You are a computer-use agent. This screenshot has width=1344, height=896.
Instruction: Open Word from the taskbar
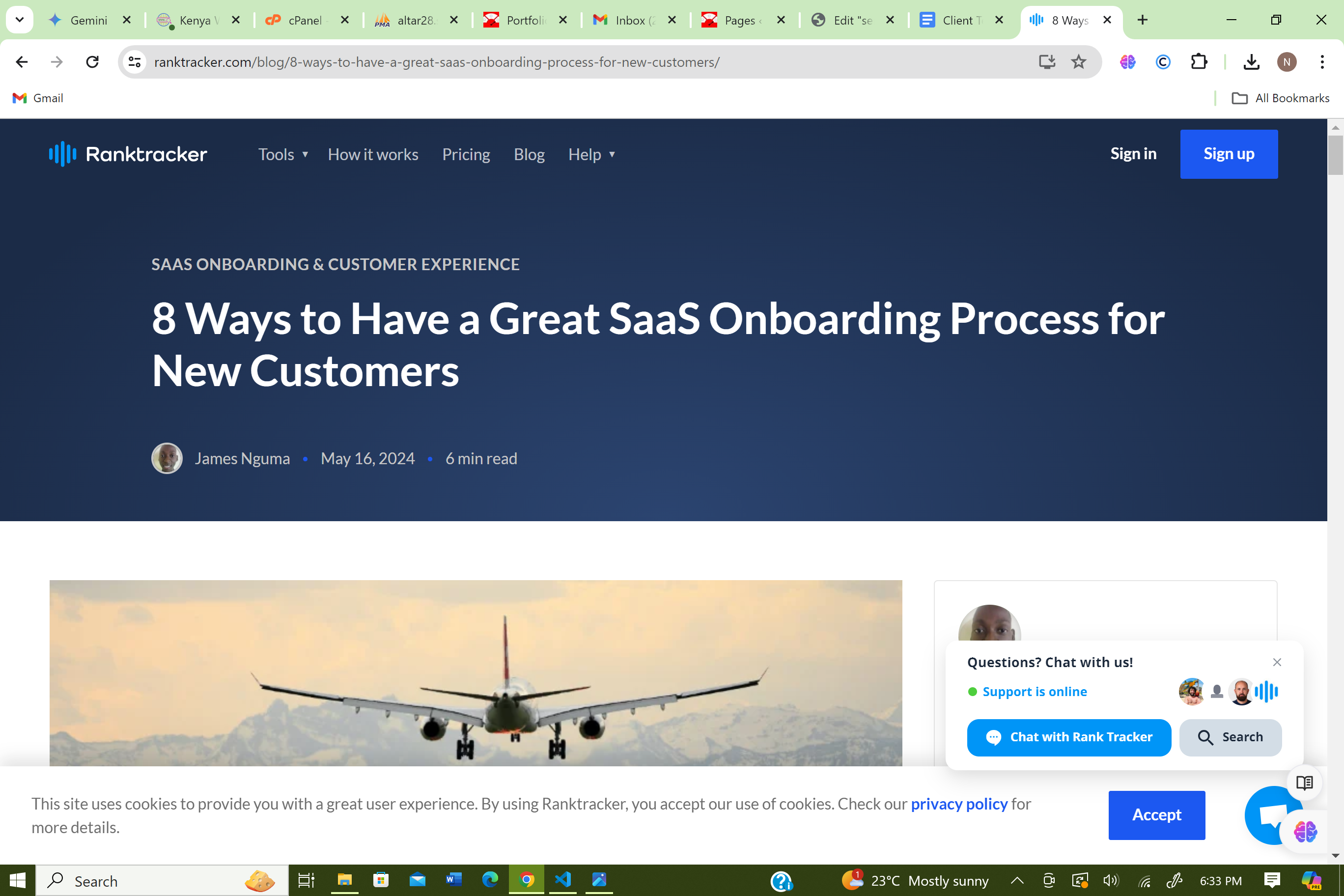point(454,881)
